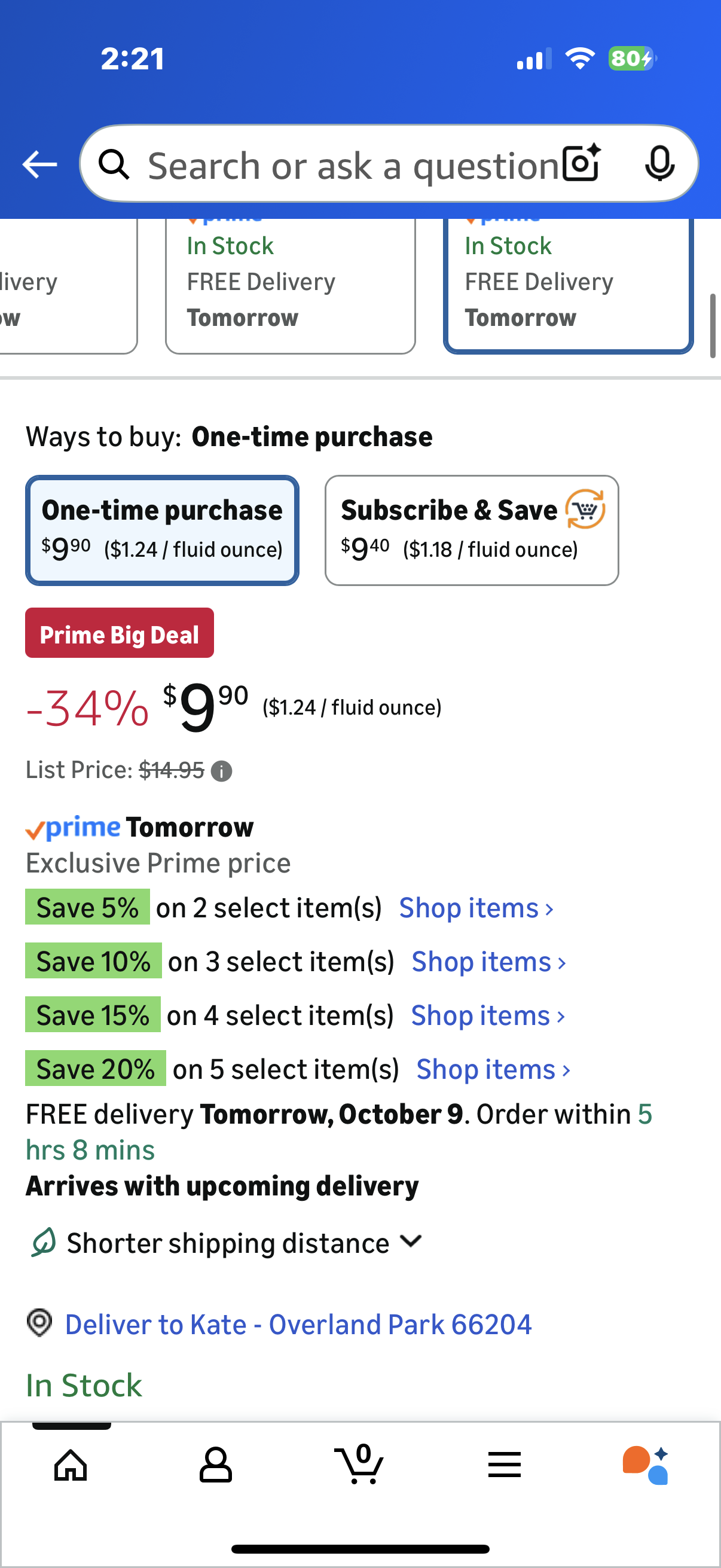Open Shop items for Save 5%
This screenshot has width=721, height=1568.
point(476,908)
